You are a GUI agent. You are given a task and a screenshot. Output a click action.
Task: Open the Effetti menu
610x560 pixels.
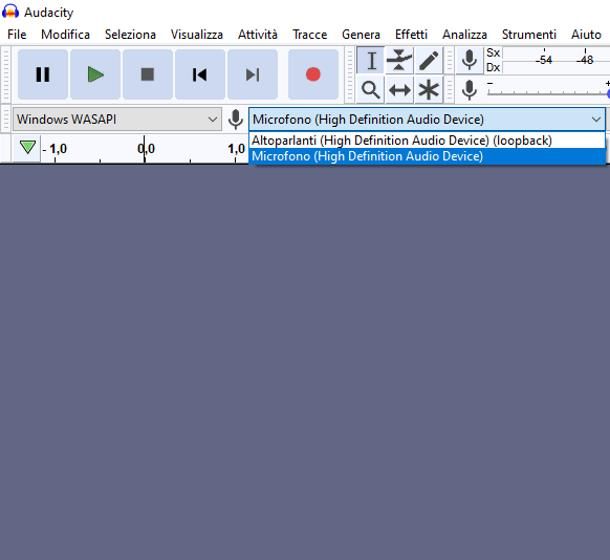pos(411,34)
